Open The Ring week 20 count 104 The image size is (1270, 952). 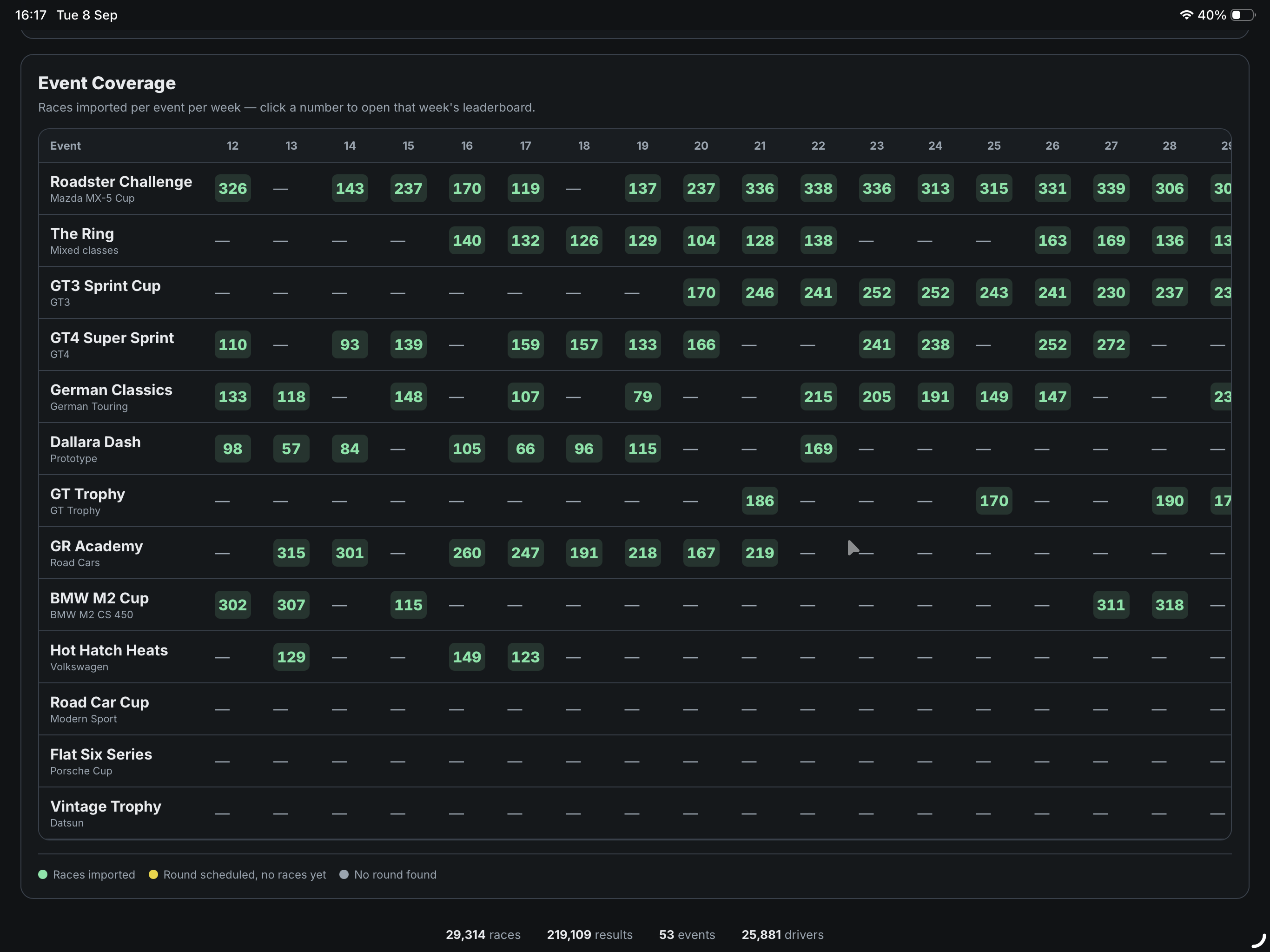pyautogui.click(x=701, y=241)
